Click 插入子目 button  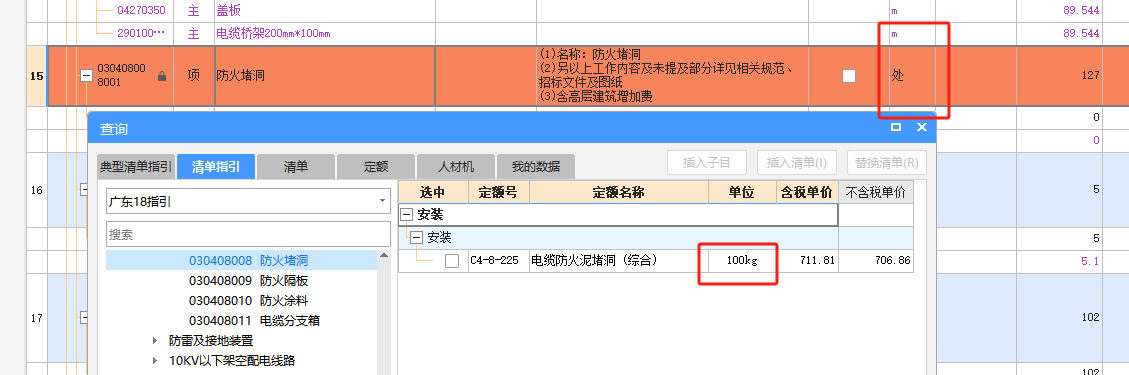[x=707, y=163]
